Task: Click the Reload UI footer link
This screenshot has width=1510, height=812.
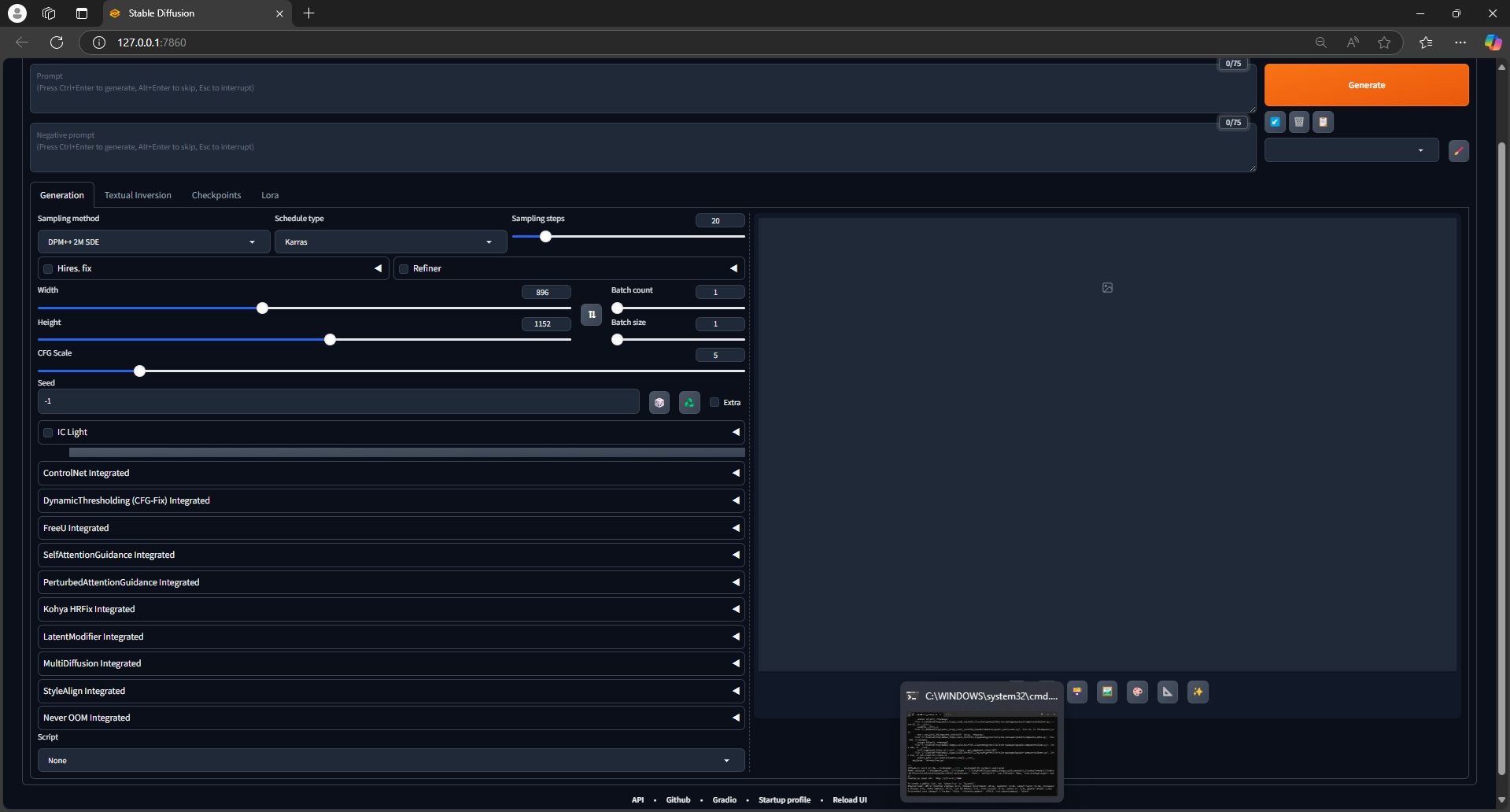Action: click(849, 800)
